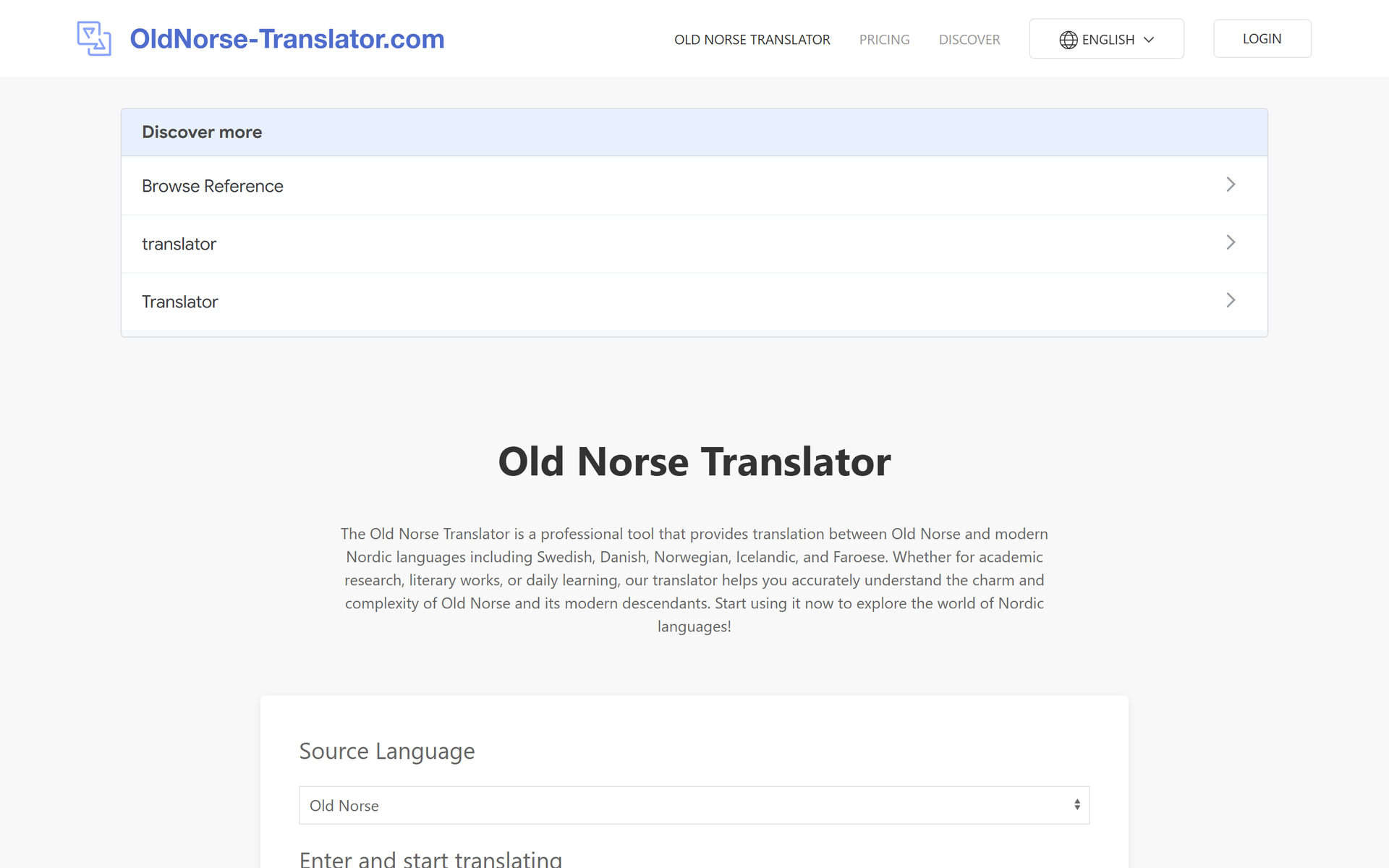Image resolution: width=1389 pixels, height=868 pixels.
Task: Open the Old Norse source language dropdown
Action: 694,805
